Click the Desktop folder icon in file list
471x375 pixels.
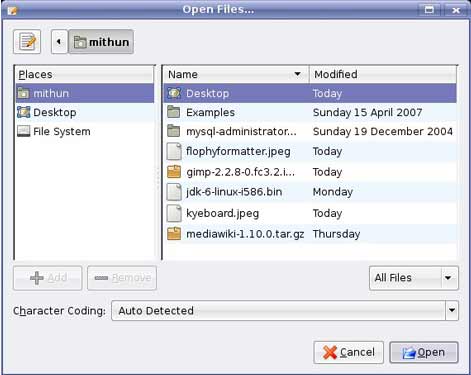click(174, 93)
